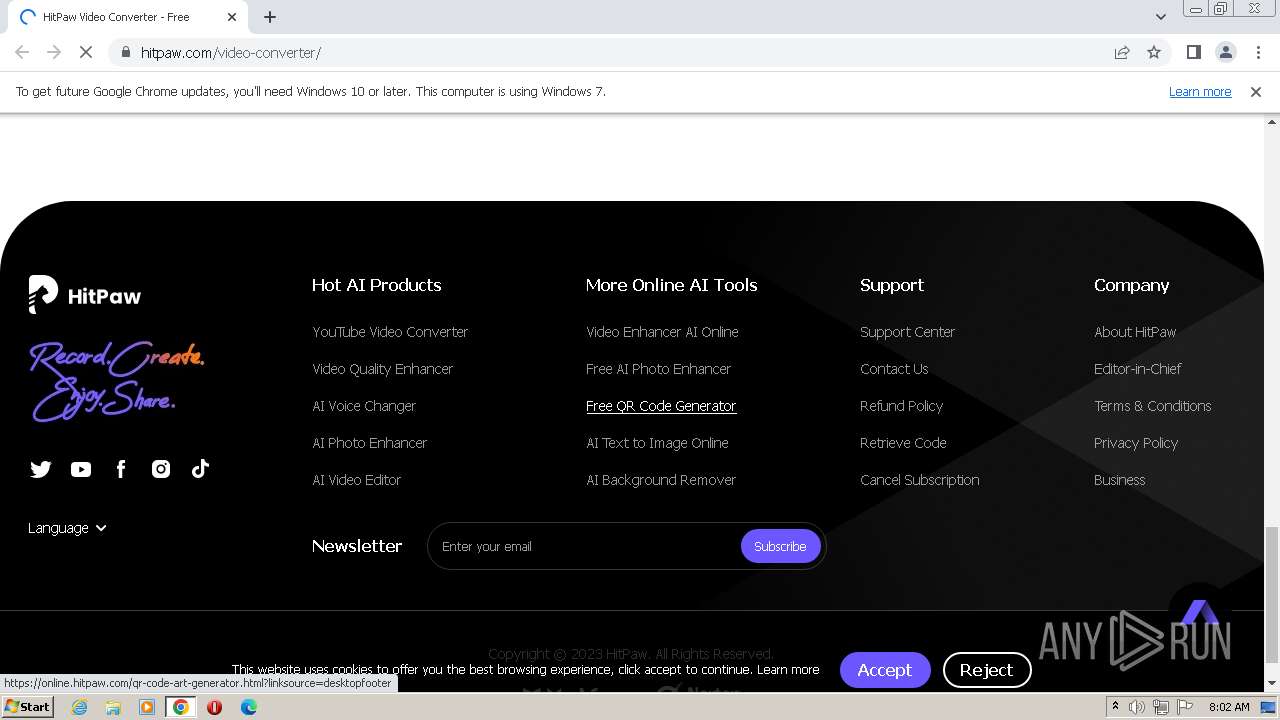Image resolution: width=1280 pixels, height=720 pixels.
Task: Close the HitPaw Video Converter tab
Action: click(232, 17)
